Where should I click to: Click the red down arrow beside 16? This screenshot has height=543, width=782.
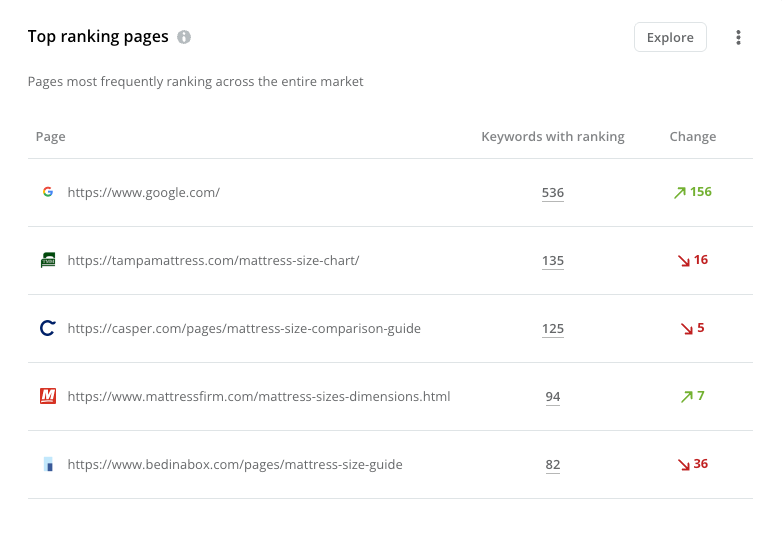click(x=684, y=261)
